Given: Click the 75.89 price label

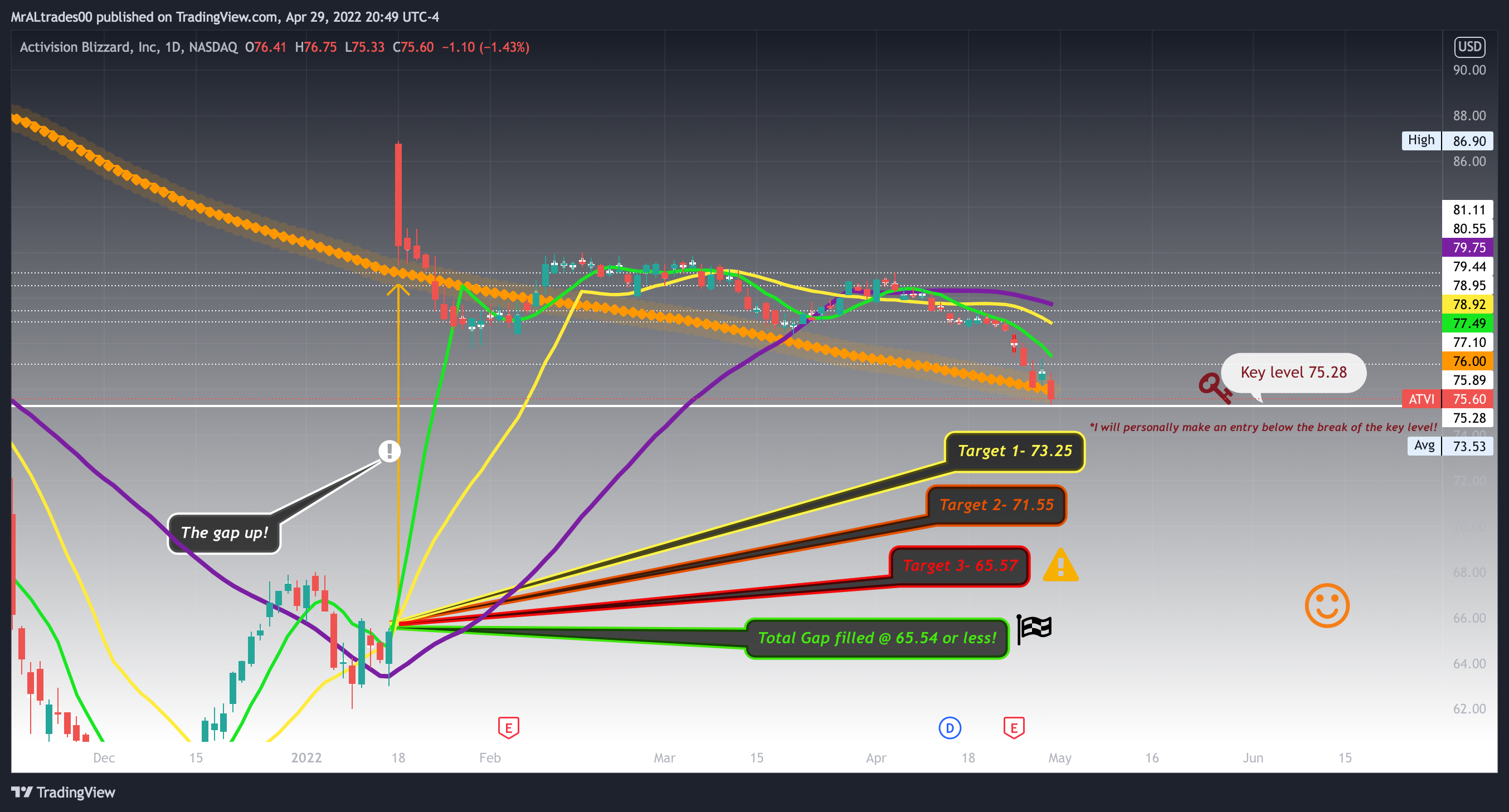Looking at the screenshot, I should [x=1467, y=380].
